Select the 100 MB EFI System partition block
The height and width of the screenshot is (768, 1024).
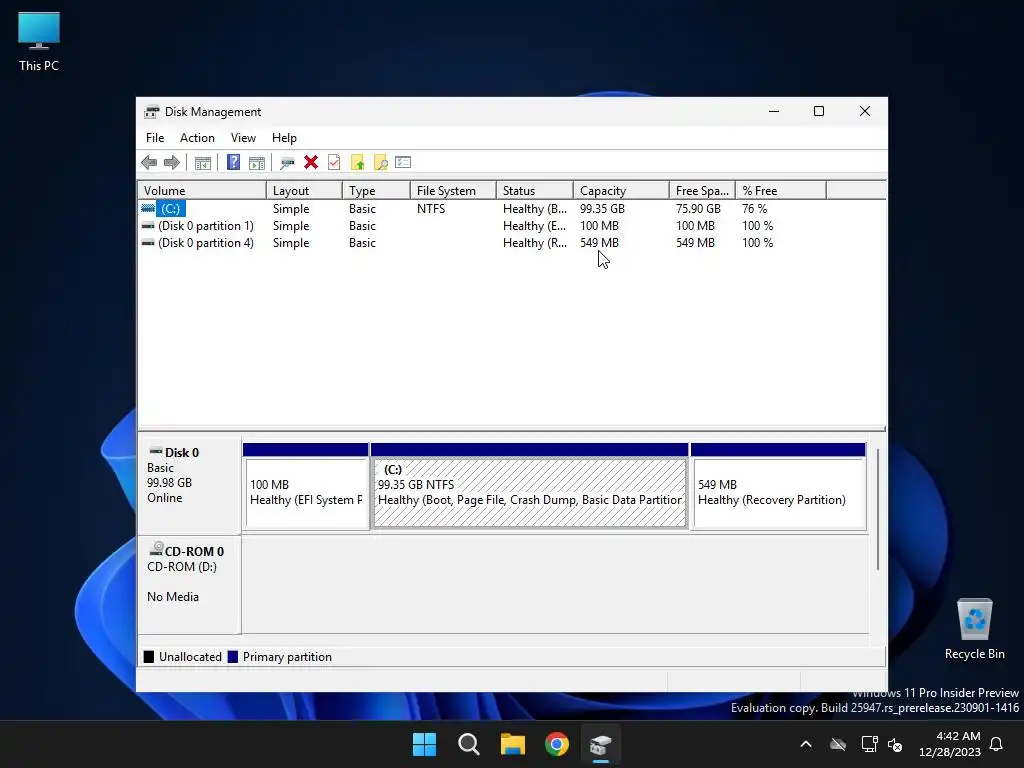point(306,487)
